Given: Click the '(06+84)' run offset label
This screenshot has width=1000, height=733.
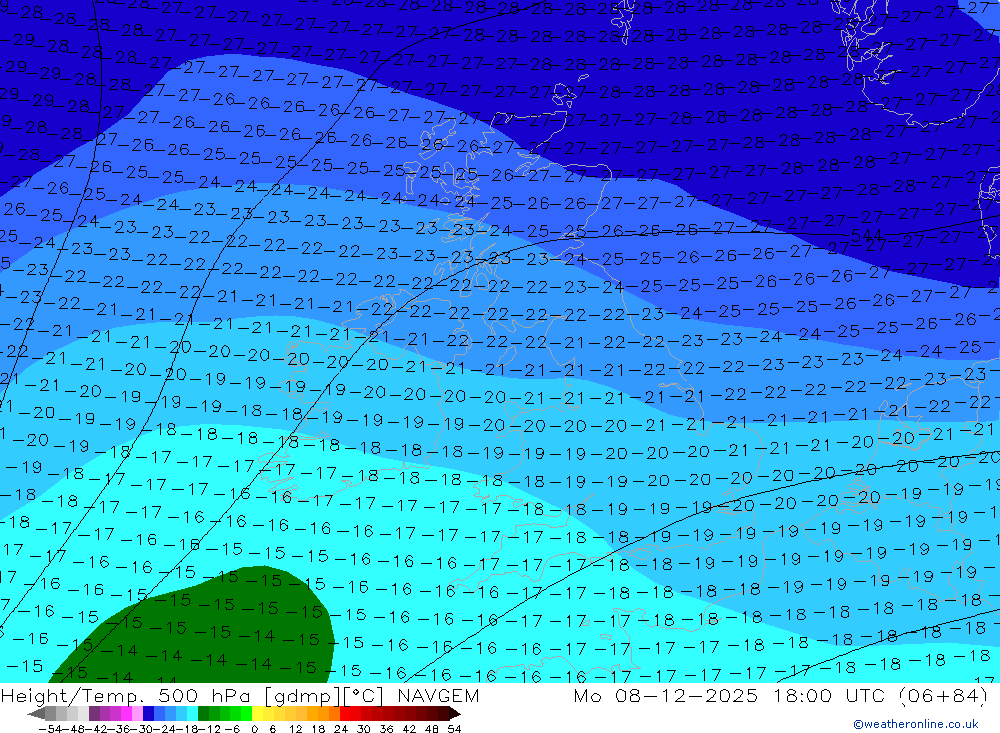Looking at the screenshot, I should (944, 696).
